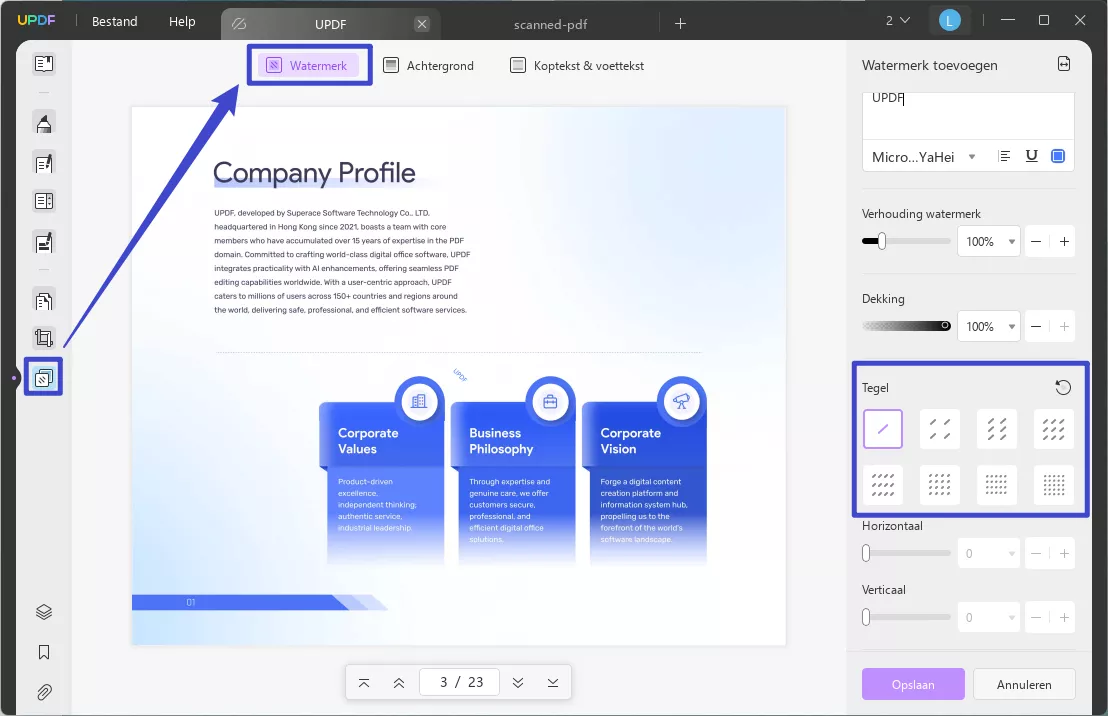Screen dimensions: 1108x716
Task: Reset the Tegel tile settings
Action: 1063,387
